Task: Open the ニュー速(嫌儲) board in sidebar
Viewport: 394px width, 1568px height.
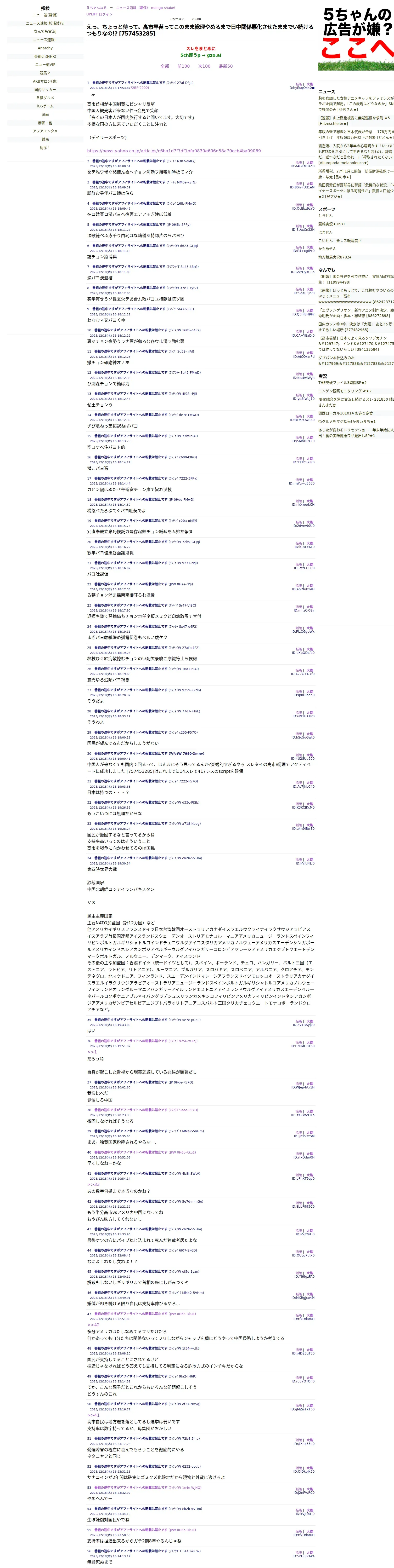Action: click(45, 15)
